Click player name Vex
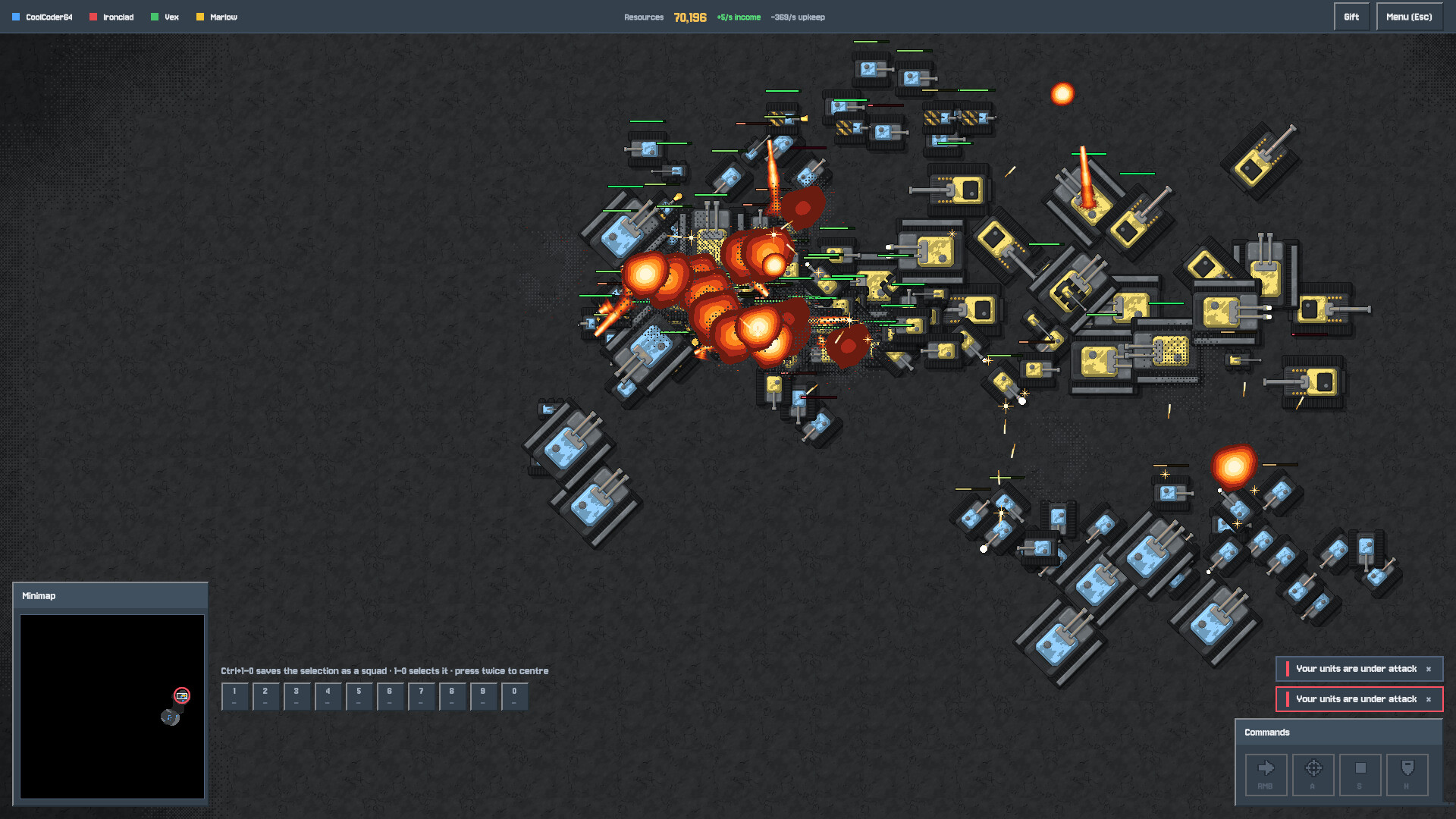Image resolution: width=1456 pixels, height=819 pixels. pyautogui.click(x=172, y=17)
